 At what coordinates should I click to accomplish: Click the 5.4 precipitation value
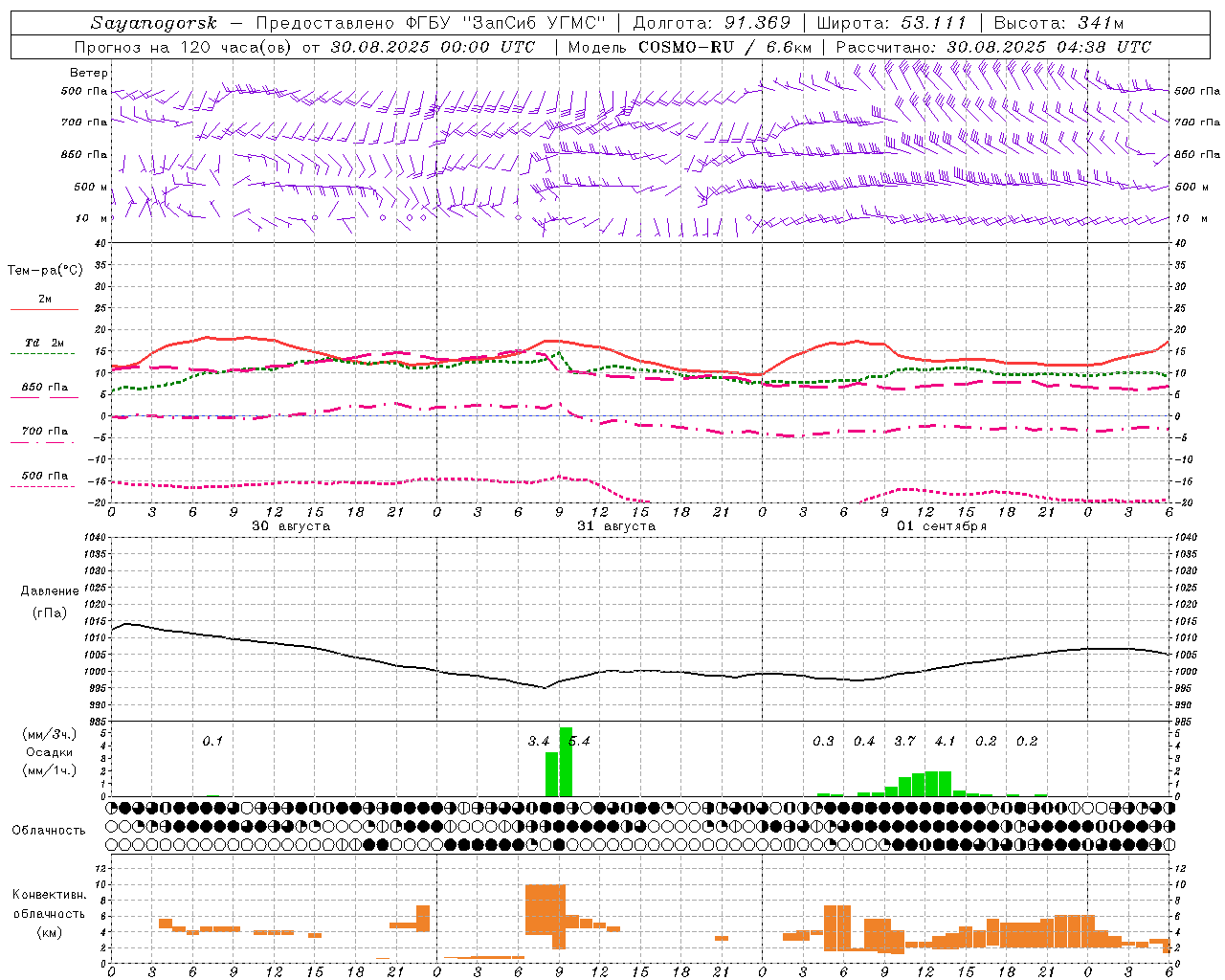(x=579, y=741)
